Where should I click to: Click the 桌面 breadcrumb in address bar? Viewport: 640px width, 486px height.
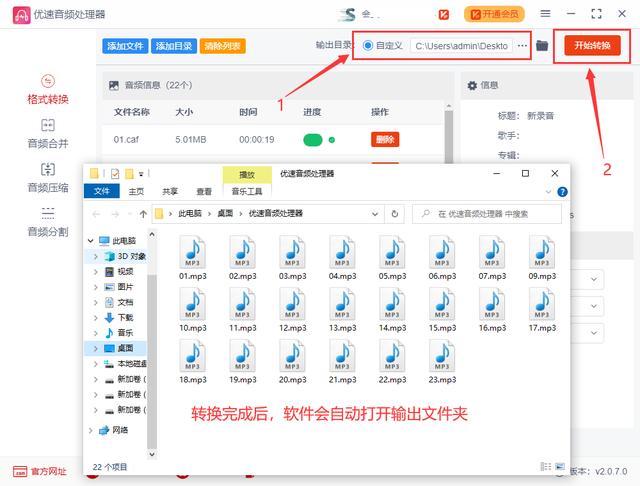coord(225,213)
